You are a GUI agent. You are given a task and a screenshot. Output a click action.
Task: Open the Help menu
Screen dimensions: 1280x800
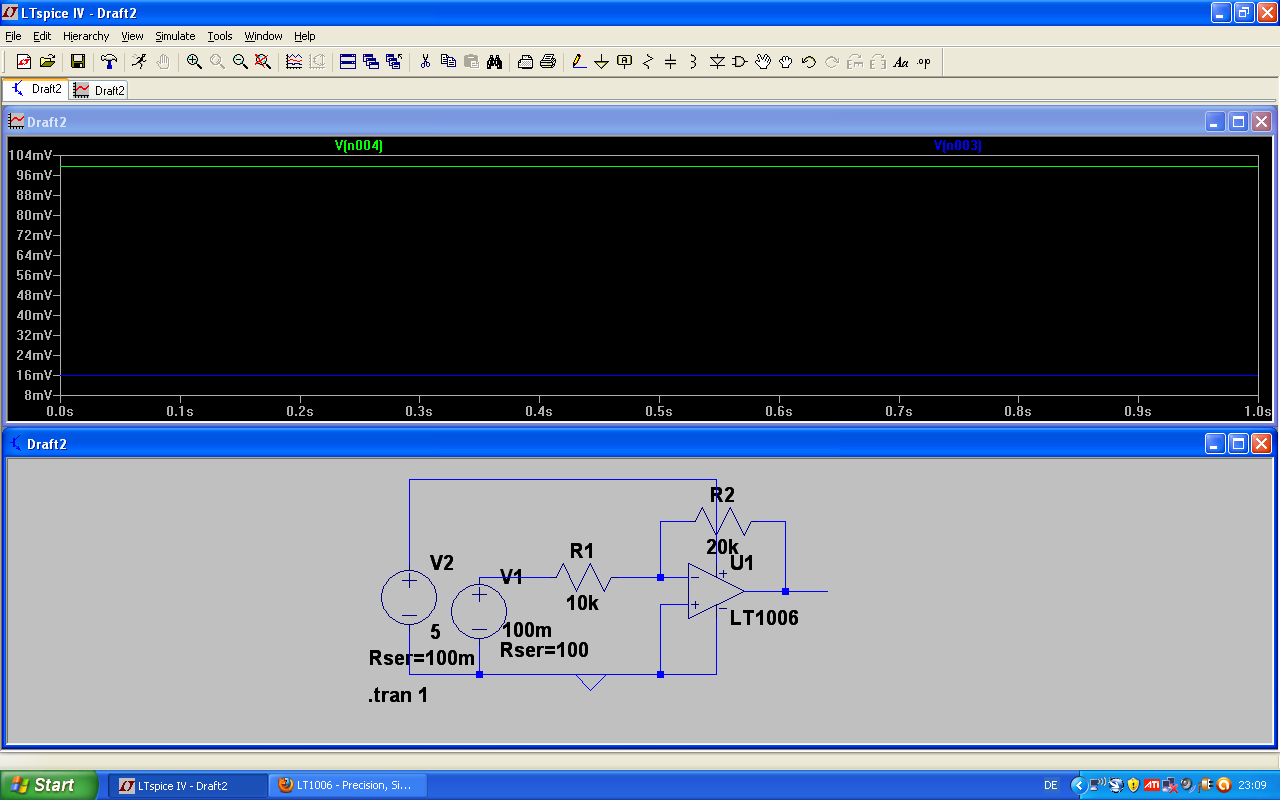coord(305,36)
